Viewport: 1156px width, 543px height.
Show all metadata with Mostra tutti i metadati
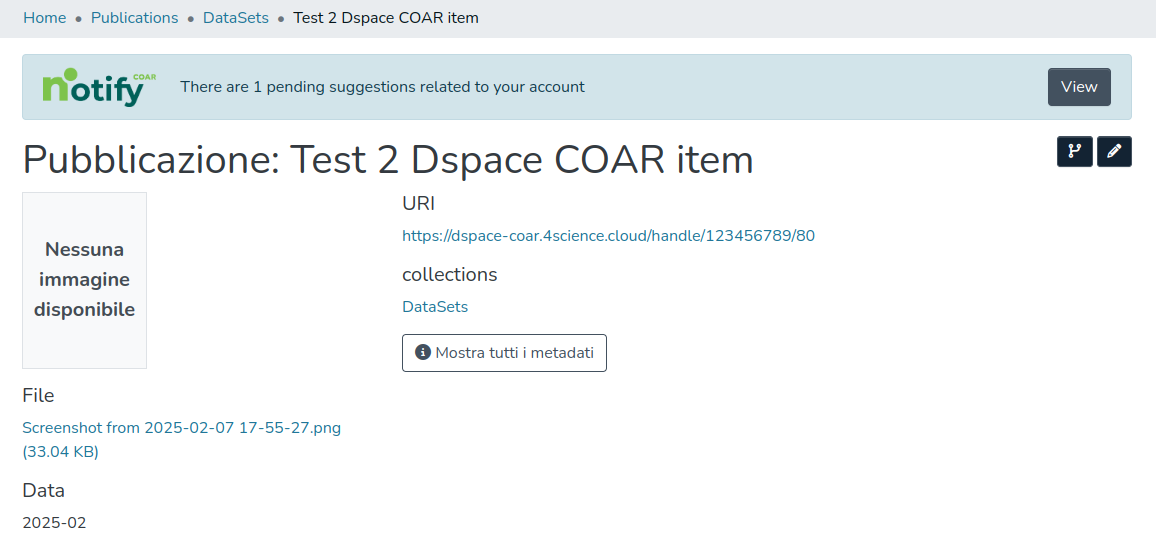point(504,353)
